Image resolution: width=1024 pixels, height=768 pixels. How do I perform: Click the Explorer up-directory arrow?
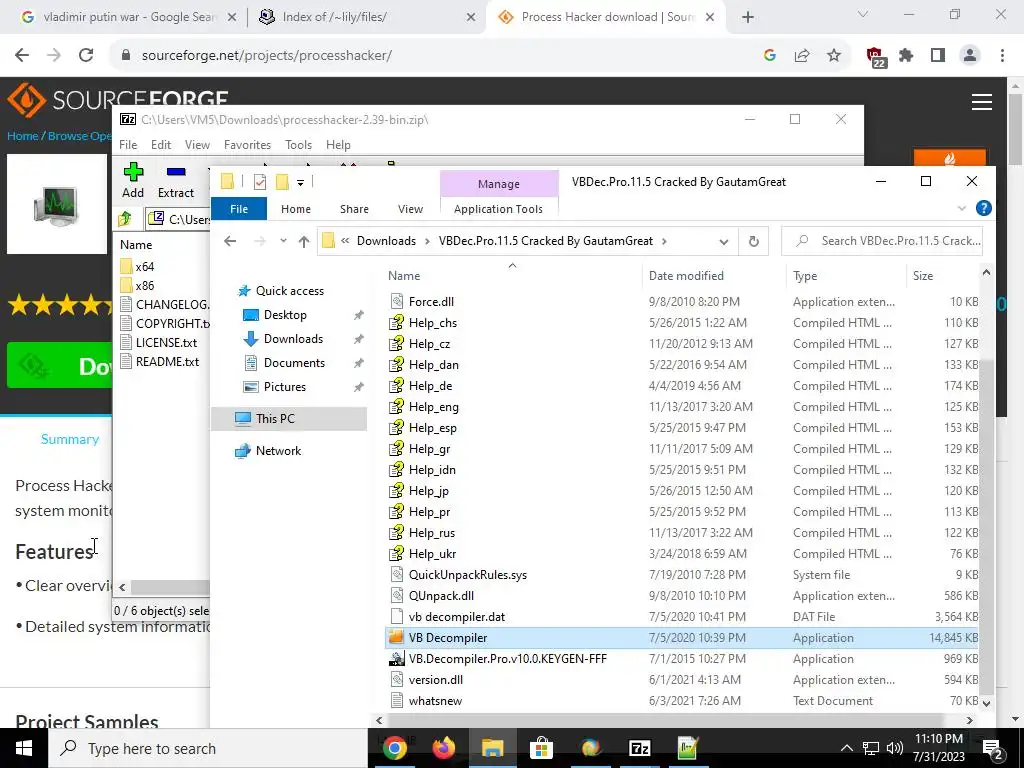tap(304, 241)
